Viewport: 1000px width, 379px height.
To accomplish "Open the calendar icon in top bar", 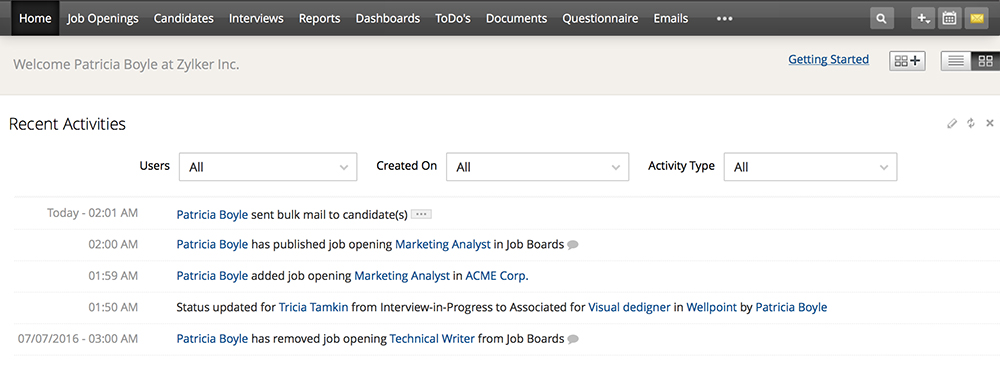I will point(949,19).
